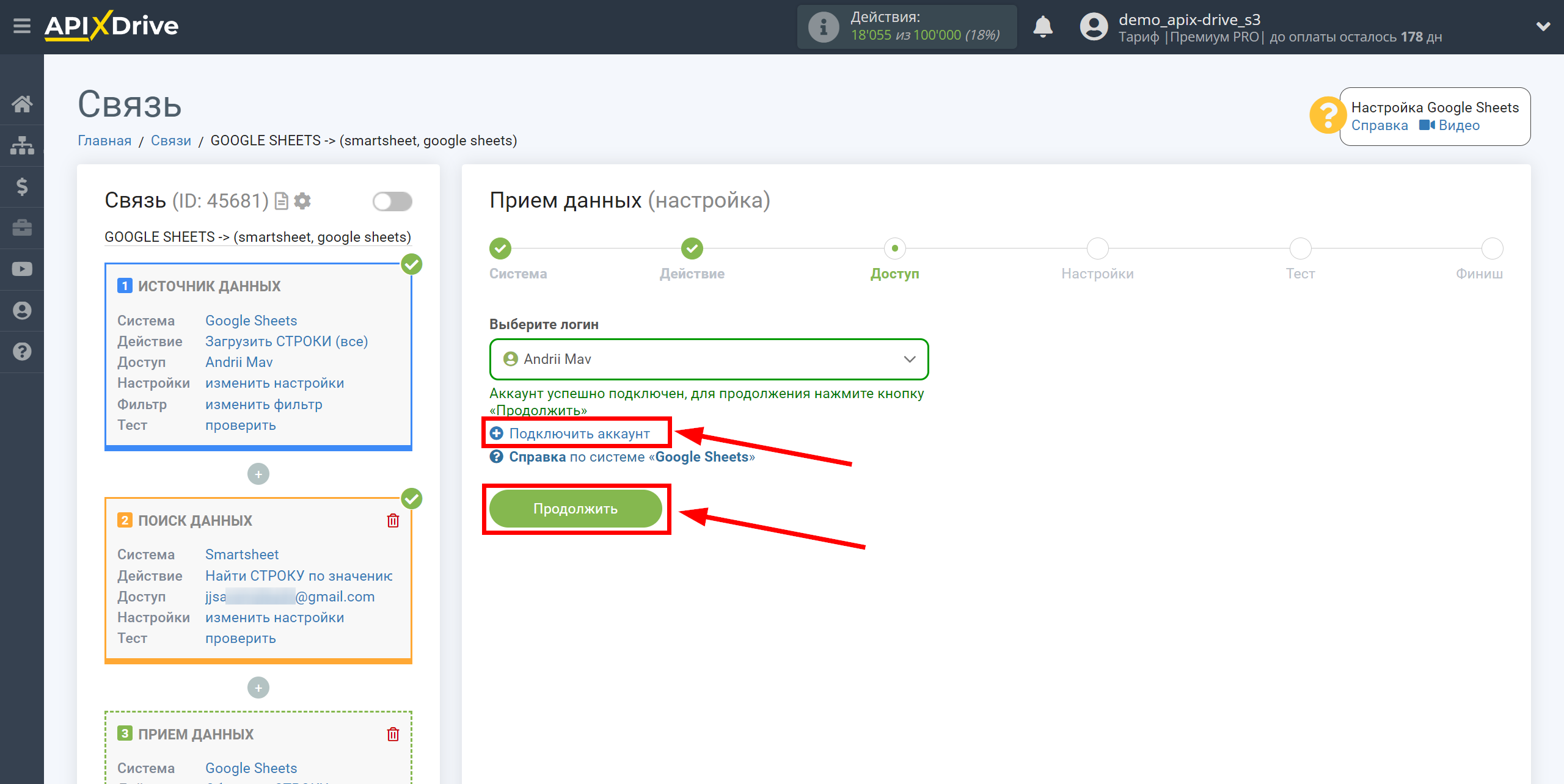Open briefcase icon in sidebar
Screen dimensions: 1564x784
pos(22,228)
